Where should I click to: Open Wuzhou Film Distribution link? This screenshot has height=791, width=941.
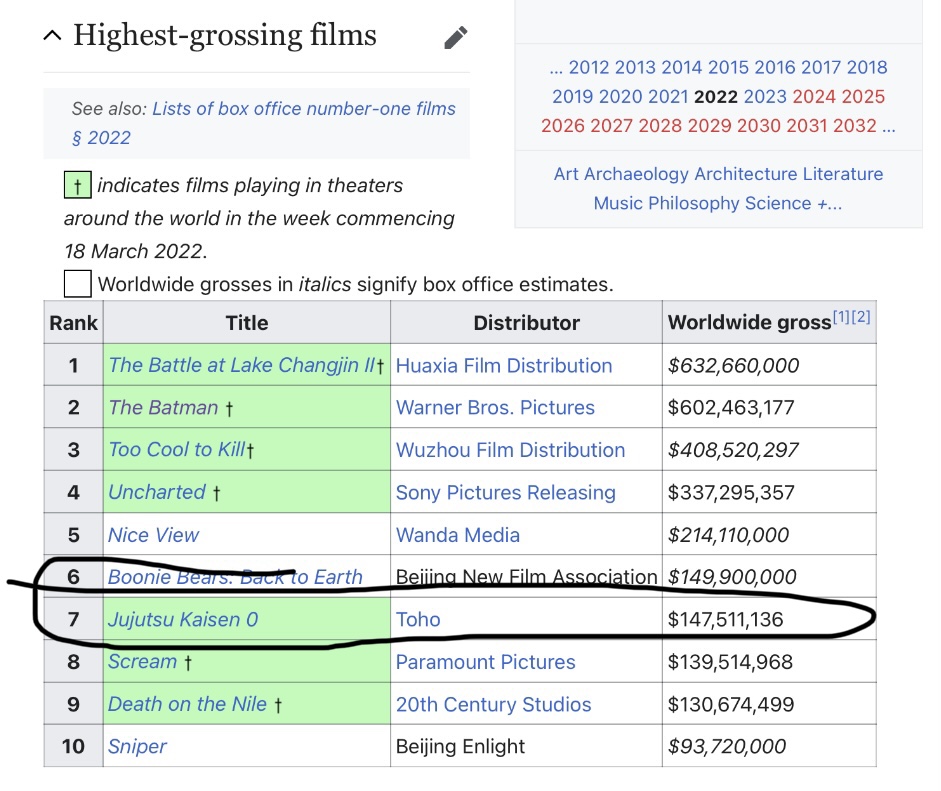(x=511, y=450)
